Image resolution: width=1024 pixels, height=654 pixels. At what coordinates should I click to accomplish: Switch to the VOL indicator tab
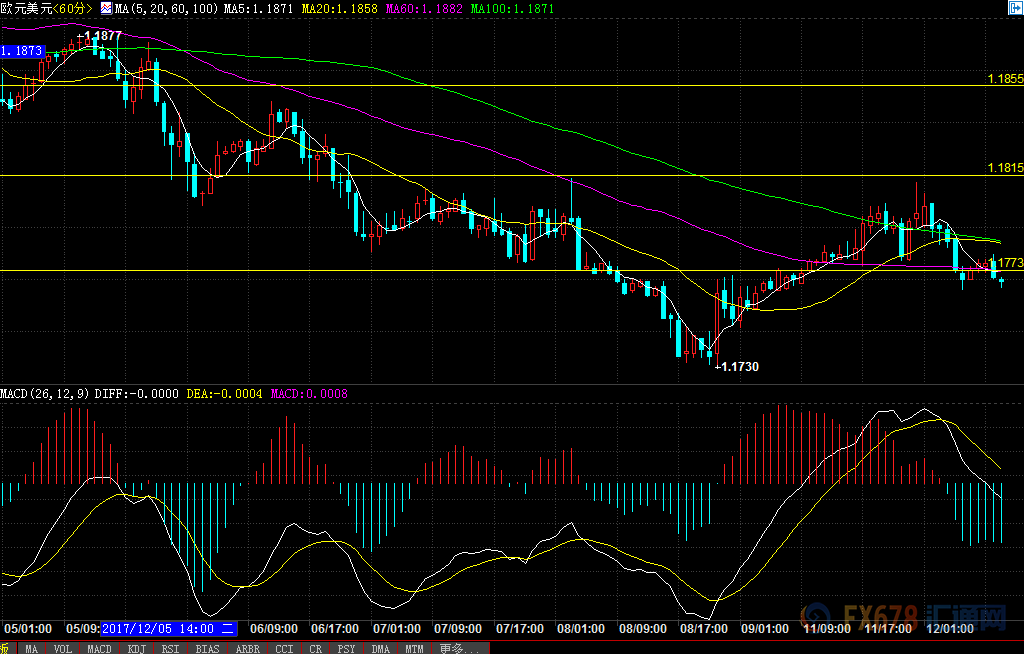click(62, 648)
